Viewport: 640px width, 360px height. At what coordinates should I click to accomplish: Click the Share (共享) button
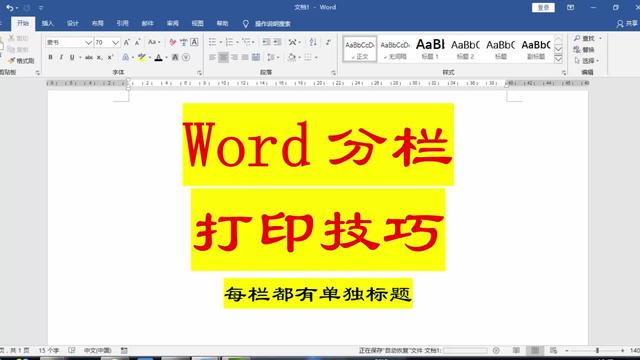[x=628, y=24]
